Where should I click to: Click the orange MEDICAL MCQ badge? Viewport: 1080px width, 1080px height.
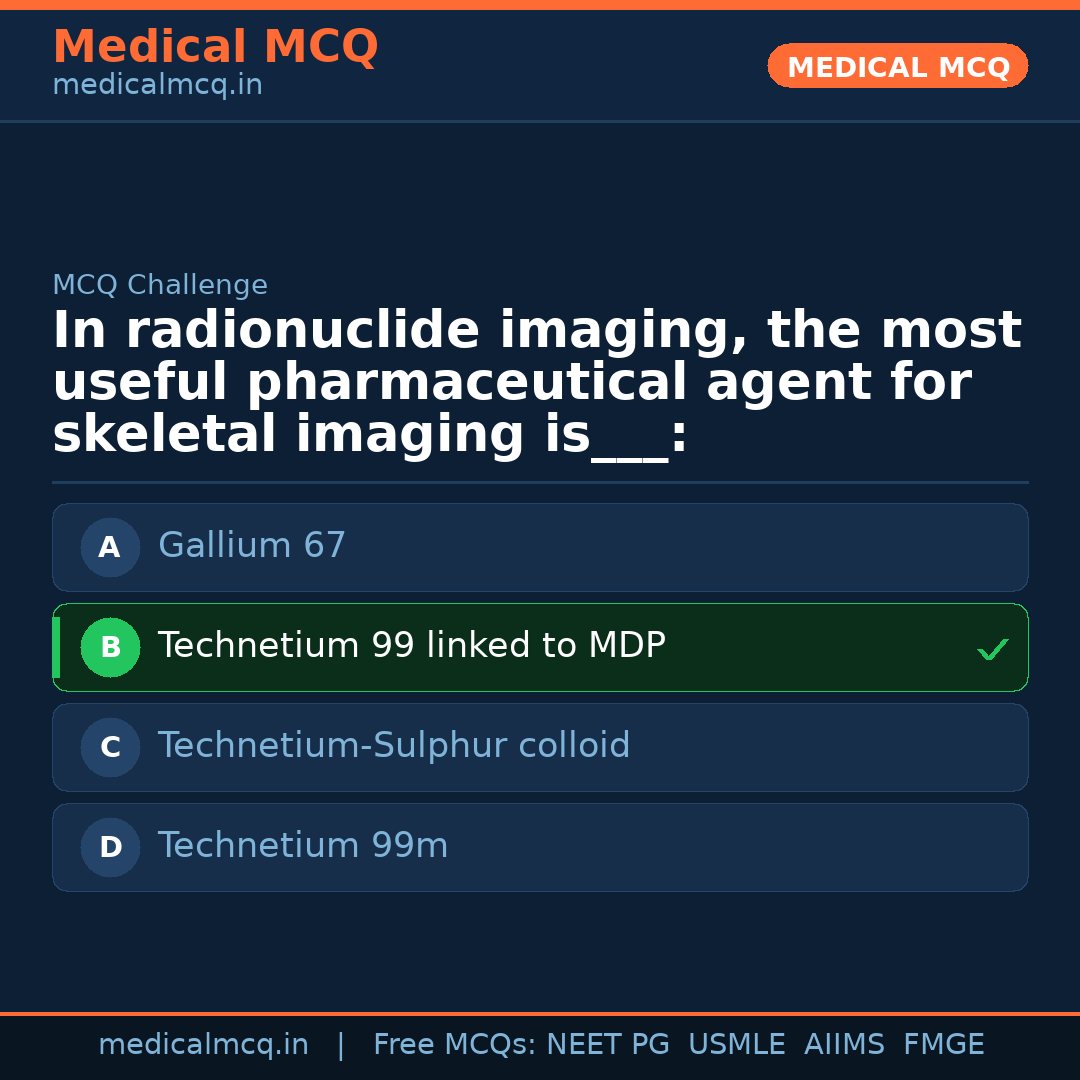[897, 67]
